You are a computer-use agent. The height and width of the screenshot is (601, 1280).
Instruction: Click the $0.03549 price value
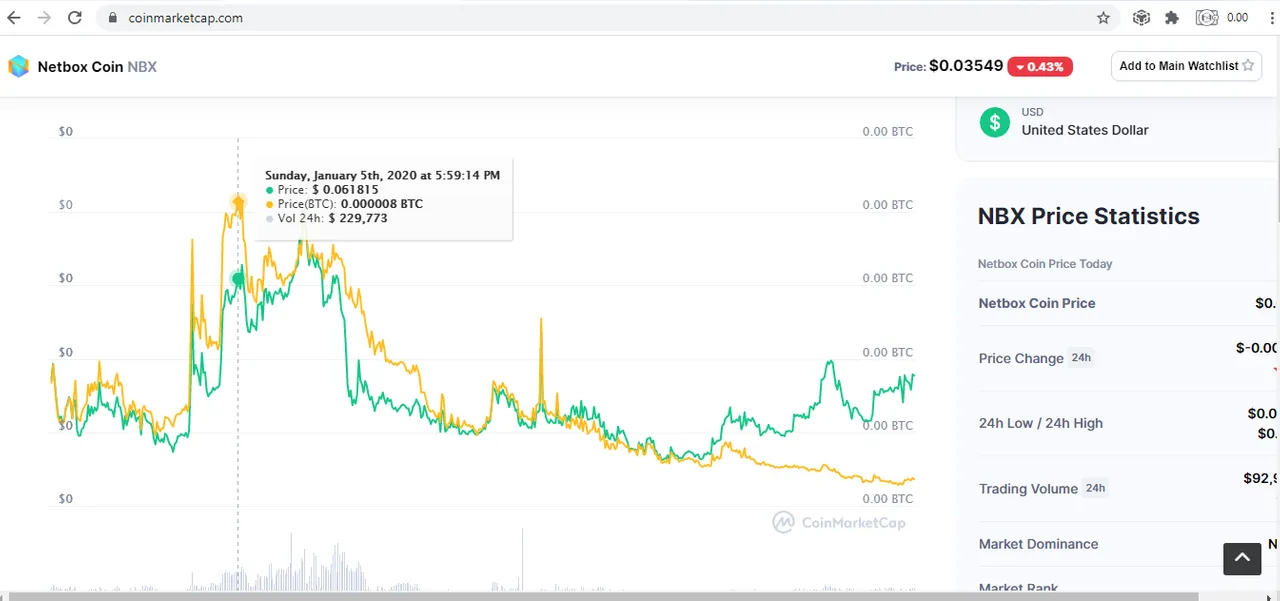pos(966,66)
